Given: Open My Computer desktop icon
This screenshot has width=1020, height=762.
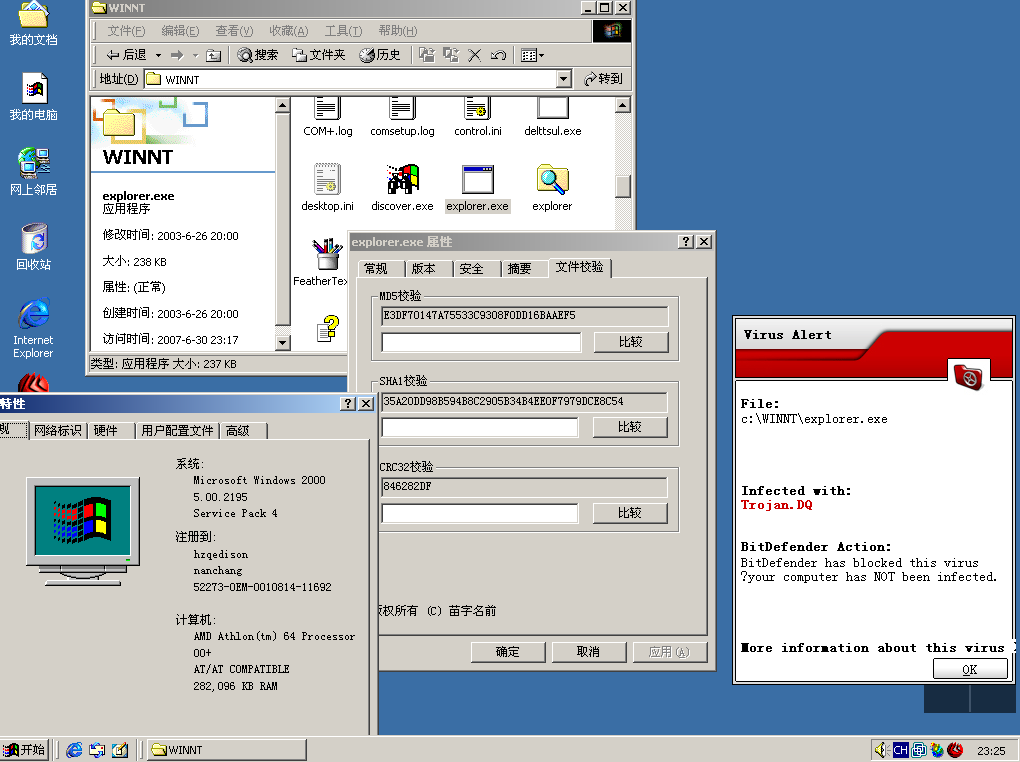Looking at the screenshot, I should click(33, 98).
